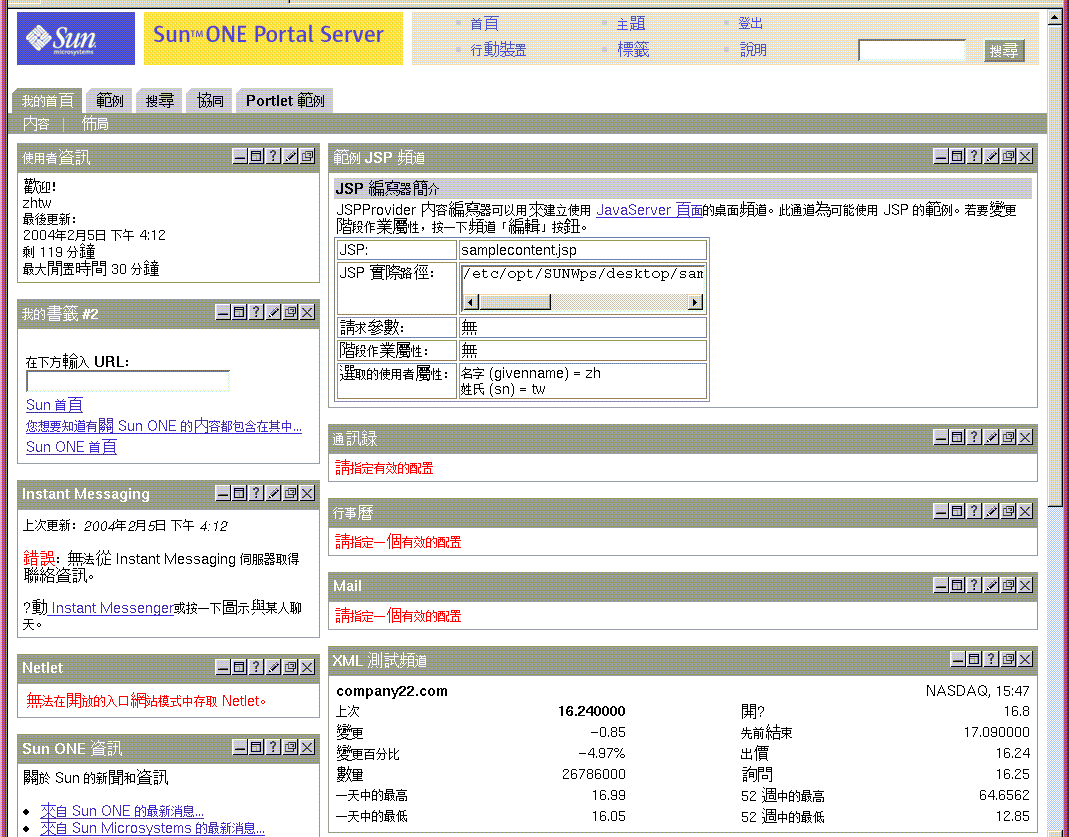The height and width of the screenshot is (837, 1069).
Task: Open help for 範例 JSP 頻道 channel
Action: coord(974,157)
